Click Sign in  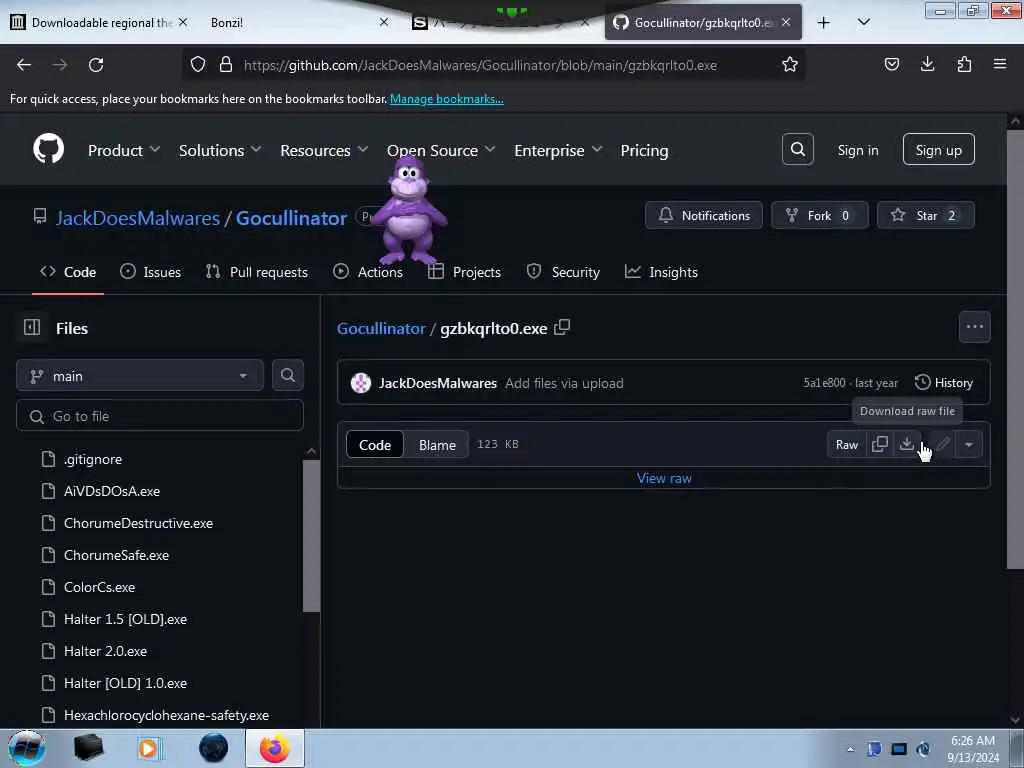[857, 150]
